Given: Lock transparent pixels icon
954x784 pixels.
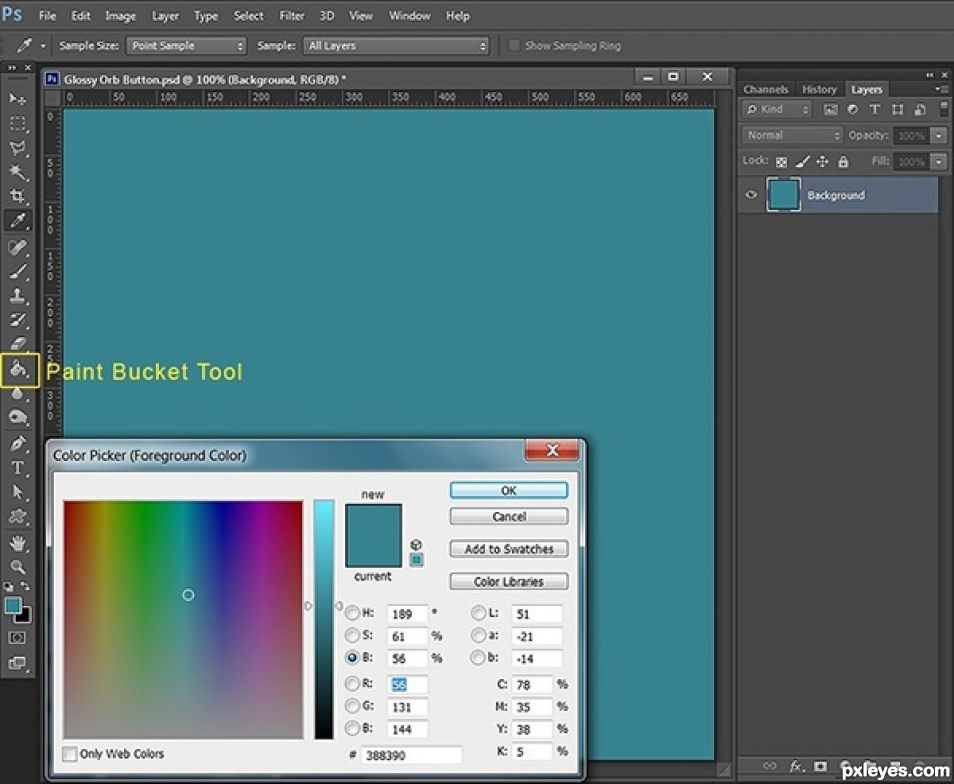Looking at the screenshot, I should coord(782,162).
